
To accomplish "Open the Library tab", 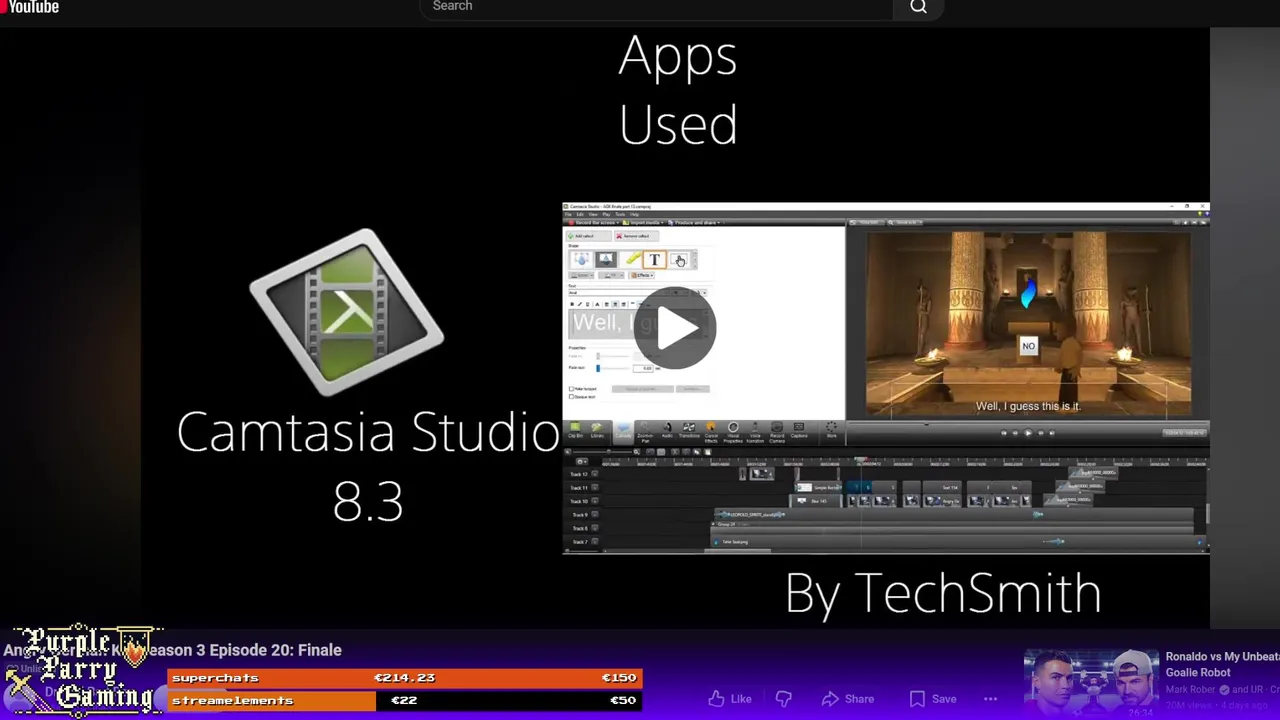I will (597, 432).
